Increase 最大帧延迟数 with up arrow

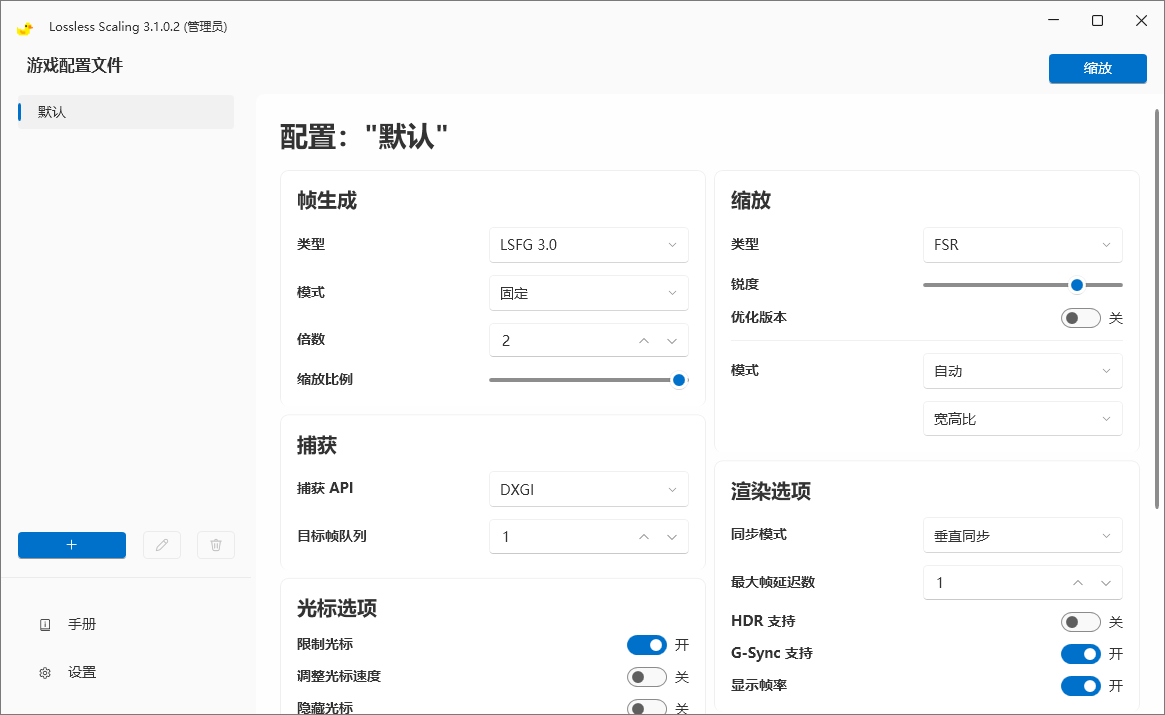tap(1078, 583)
